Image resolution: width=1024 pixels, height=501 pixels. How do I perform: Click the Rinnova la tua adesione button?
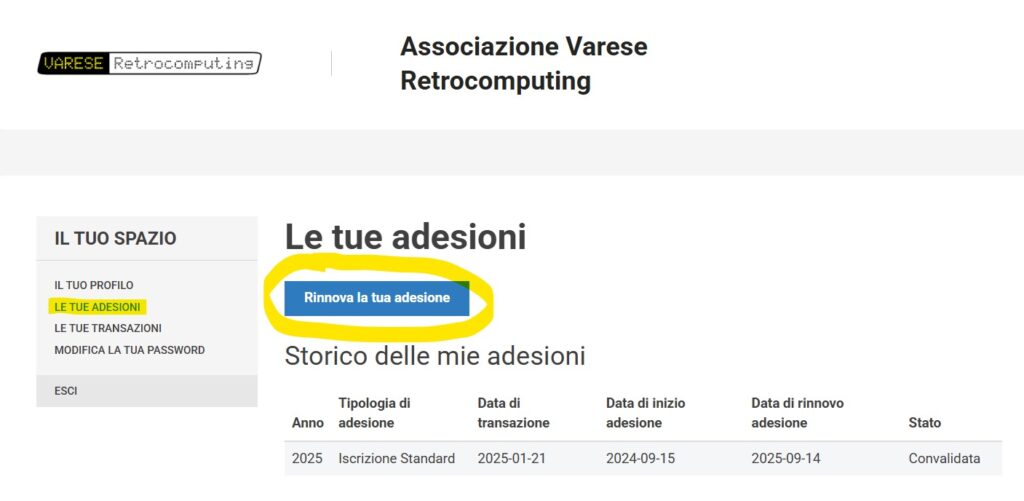pos(377,298)
